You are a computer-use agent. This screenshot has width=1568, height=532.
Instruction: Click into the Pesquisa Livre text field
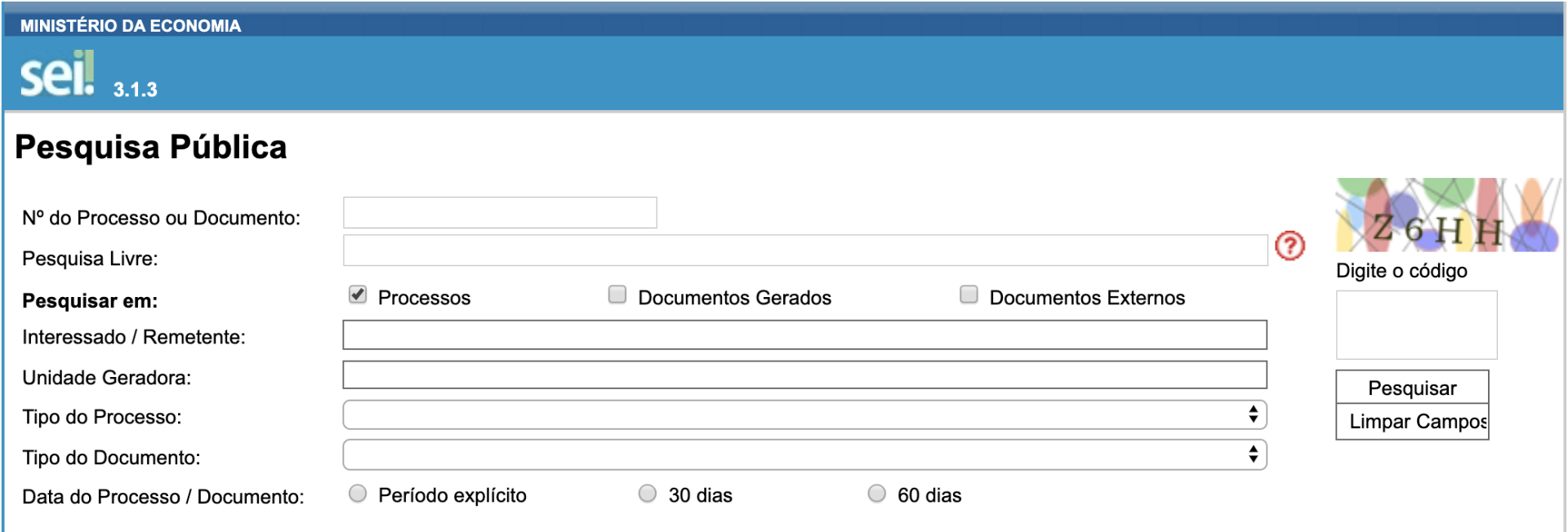point(804,250)
